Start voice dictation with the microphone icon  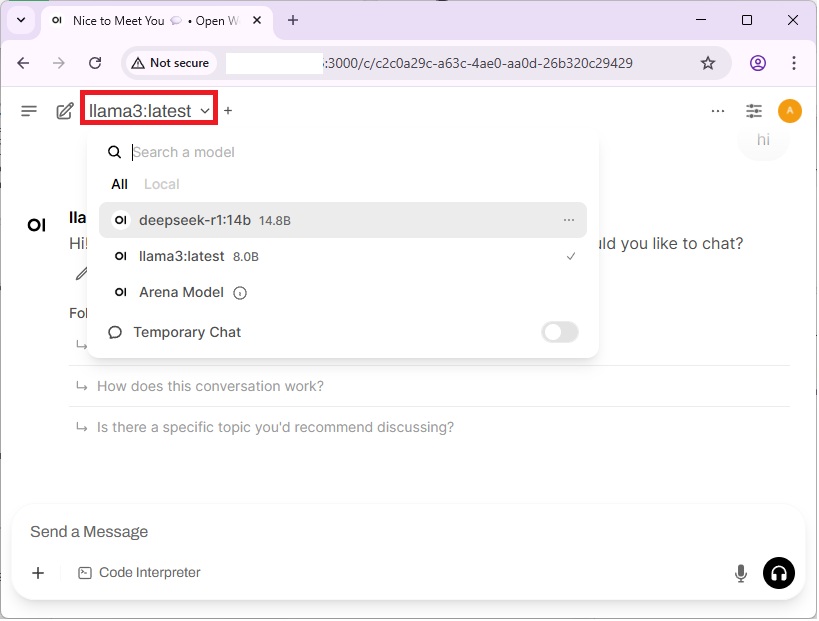click(740, 573)
